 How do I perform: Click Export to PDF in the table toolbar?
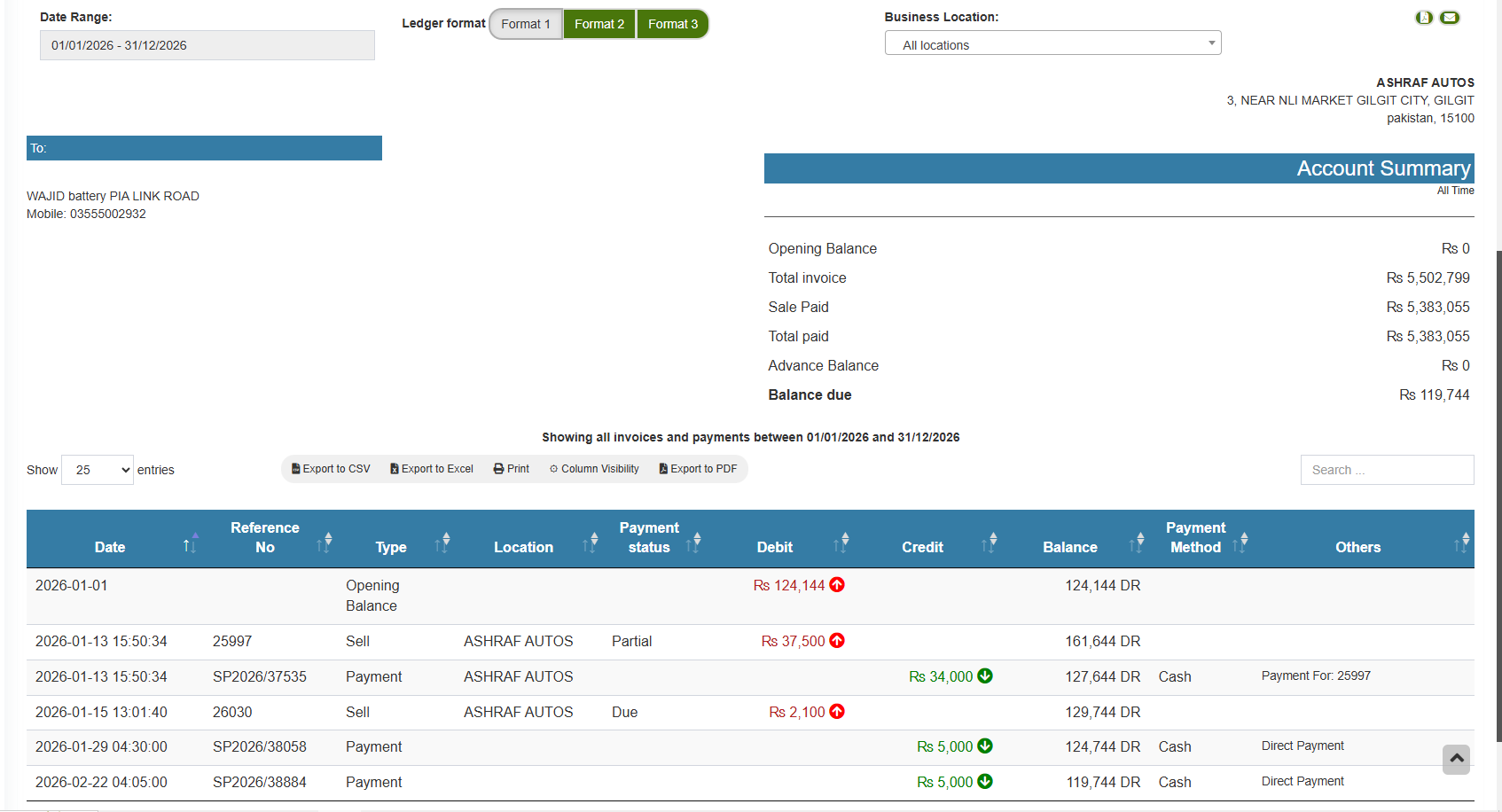pyautogui.click(x=698, y=468)
